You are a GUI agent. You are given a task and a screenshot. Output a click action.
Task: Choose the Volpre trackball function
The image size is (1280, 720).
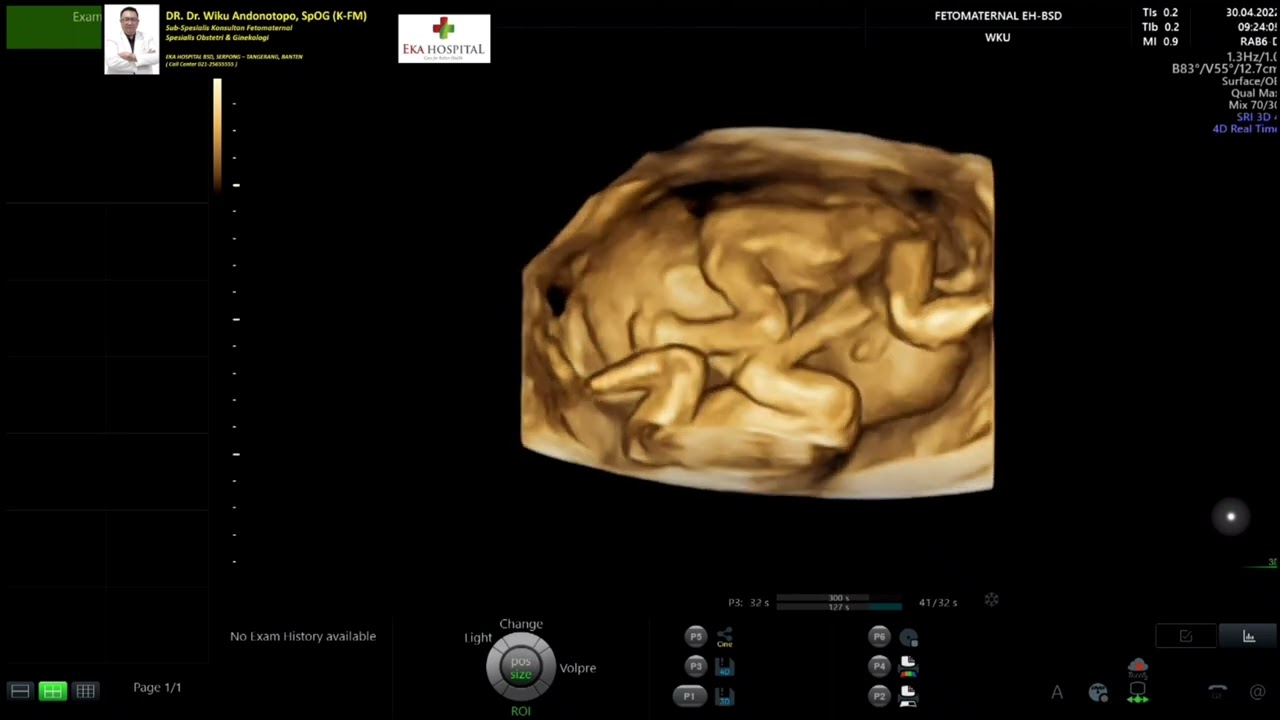pyautogui.click(x=578, y=668)
